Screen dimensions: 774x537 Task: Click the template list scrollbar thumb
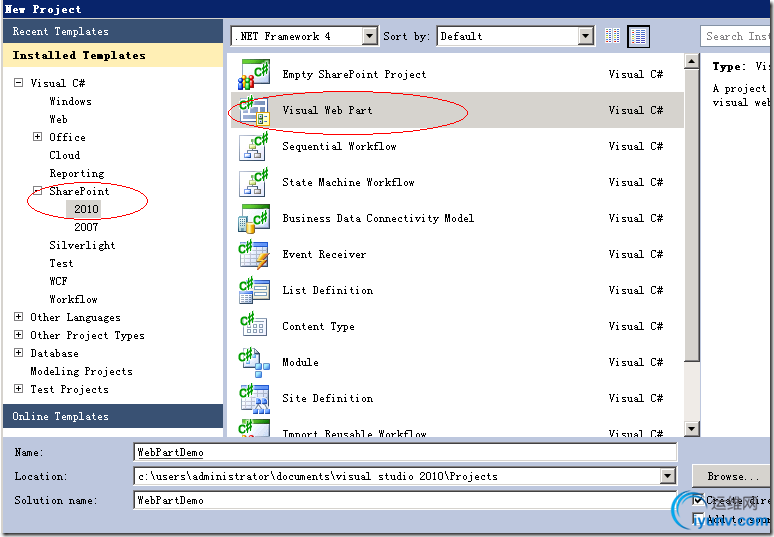pyautogui.click(x=692, y=216)
